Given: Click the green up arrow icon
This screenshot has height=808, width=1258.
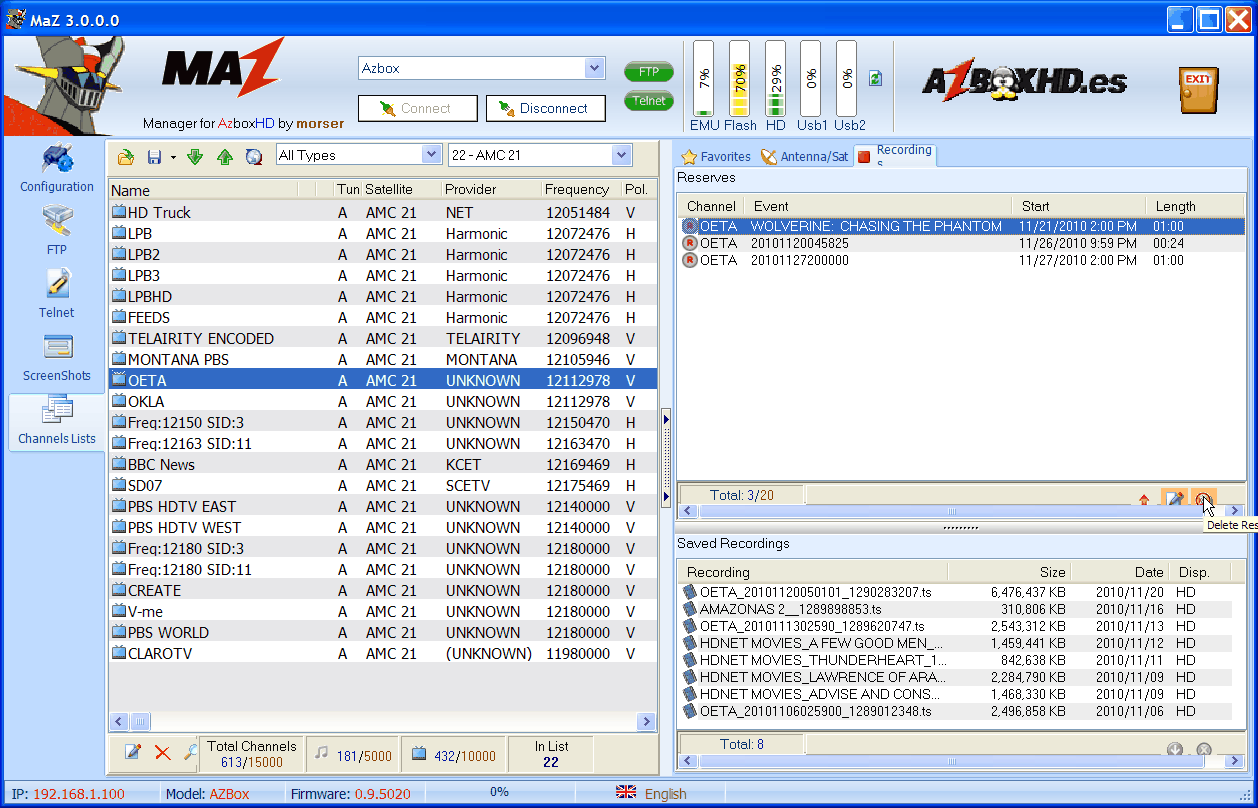Looking at the screenshot, I should tap(225, 156).
